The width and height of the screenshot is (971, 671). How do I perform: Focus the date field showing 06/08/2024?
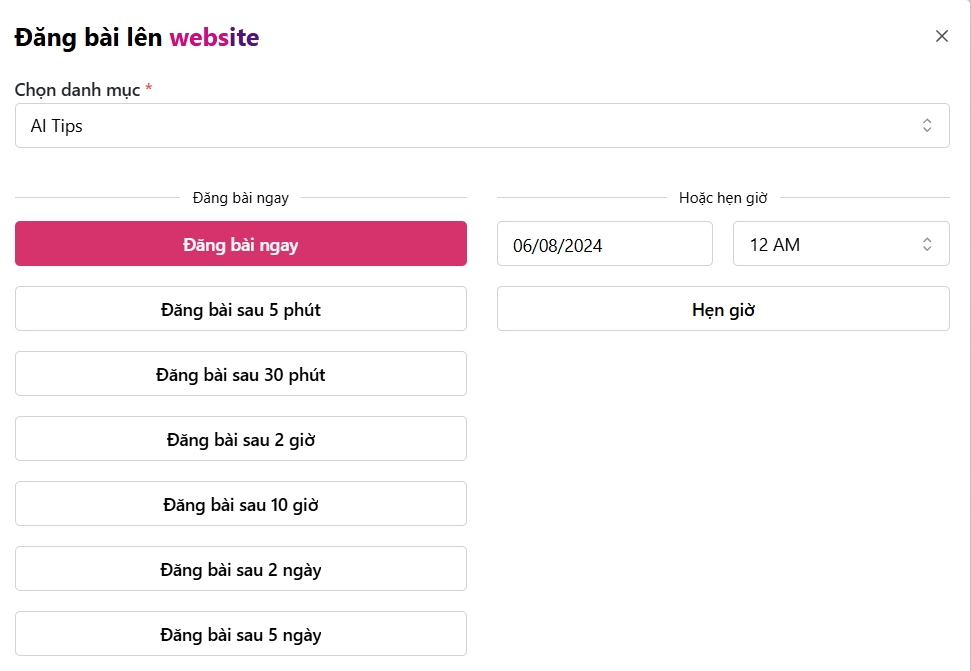(x=604, y=244)
